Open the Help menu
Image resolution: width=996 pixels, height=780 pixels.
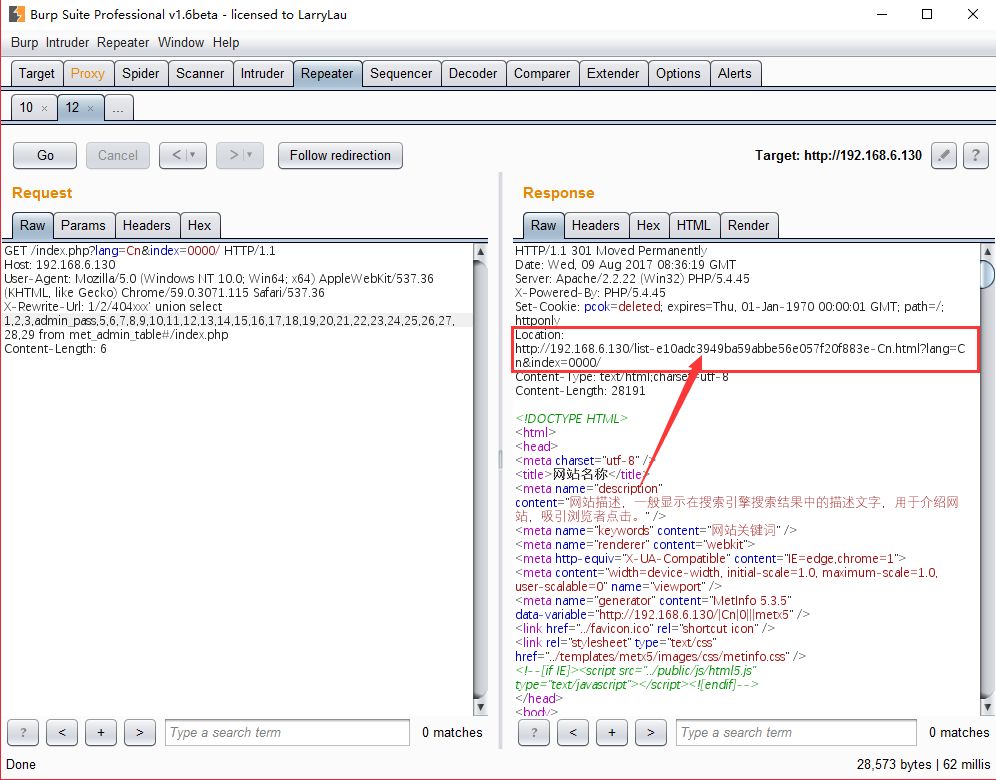[x=225, y=43]
